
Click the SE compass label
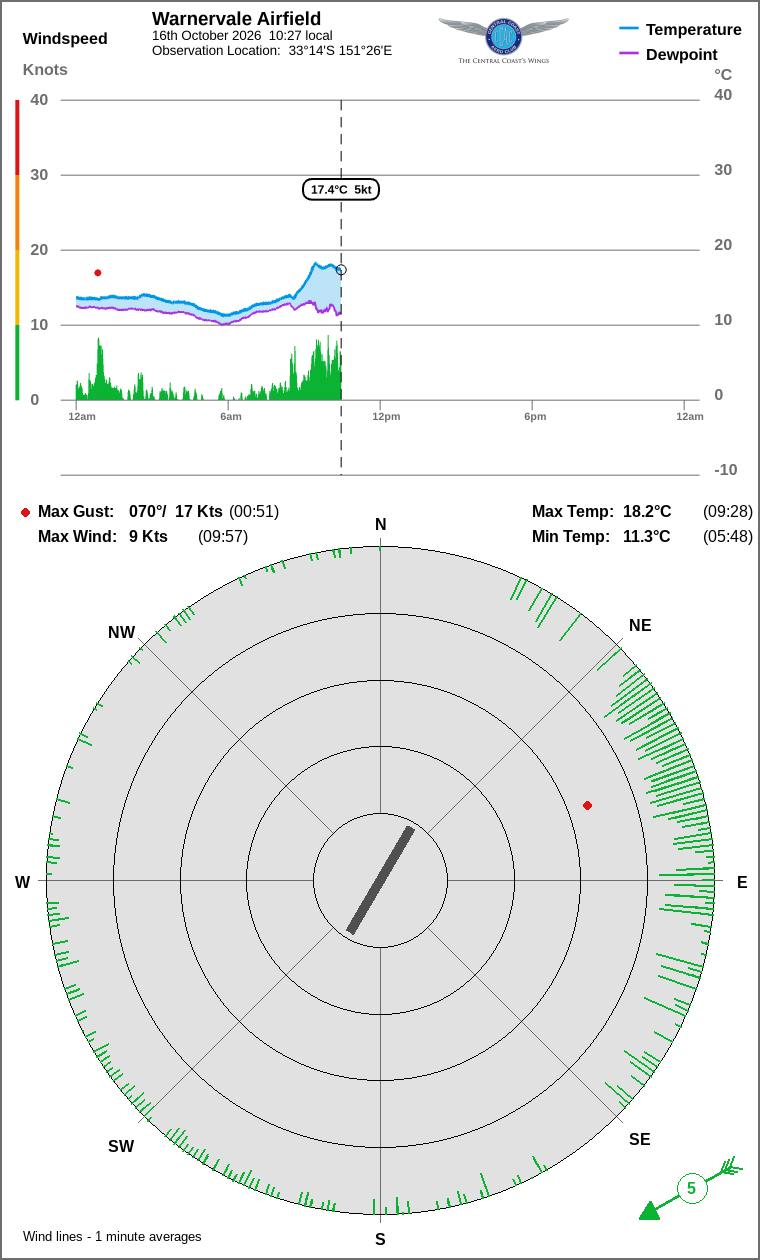pos(640,1140)
